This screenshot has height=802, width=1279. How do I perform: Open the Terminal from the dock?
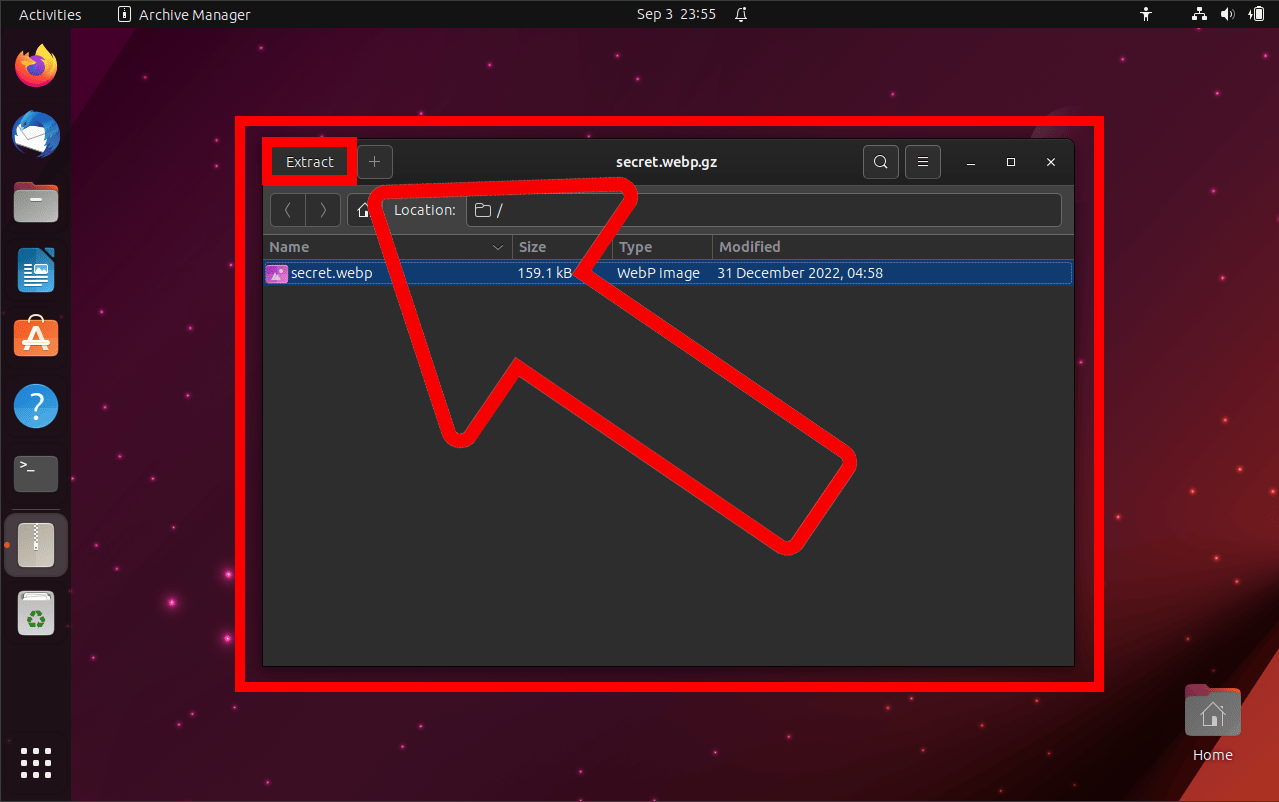click(35, 473)
